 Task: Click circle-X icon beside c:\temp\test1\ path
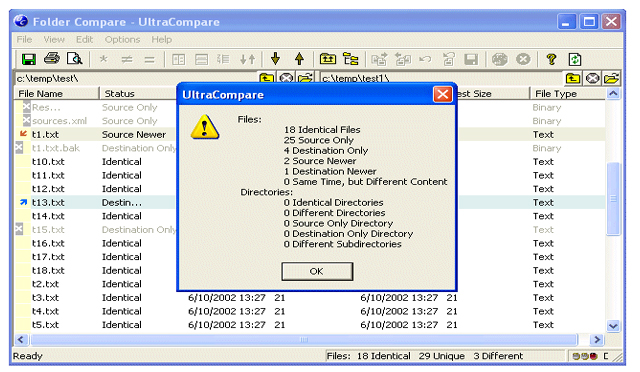point(592,78)
